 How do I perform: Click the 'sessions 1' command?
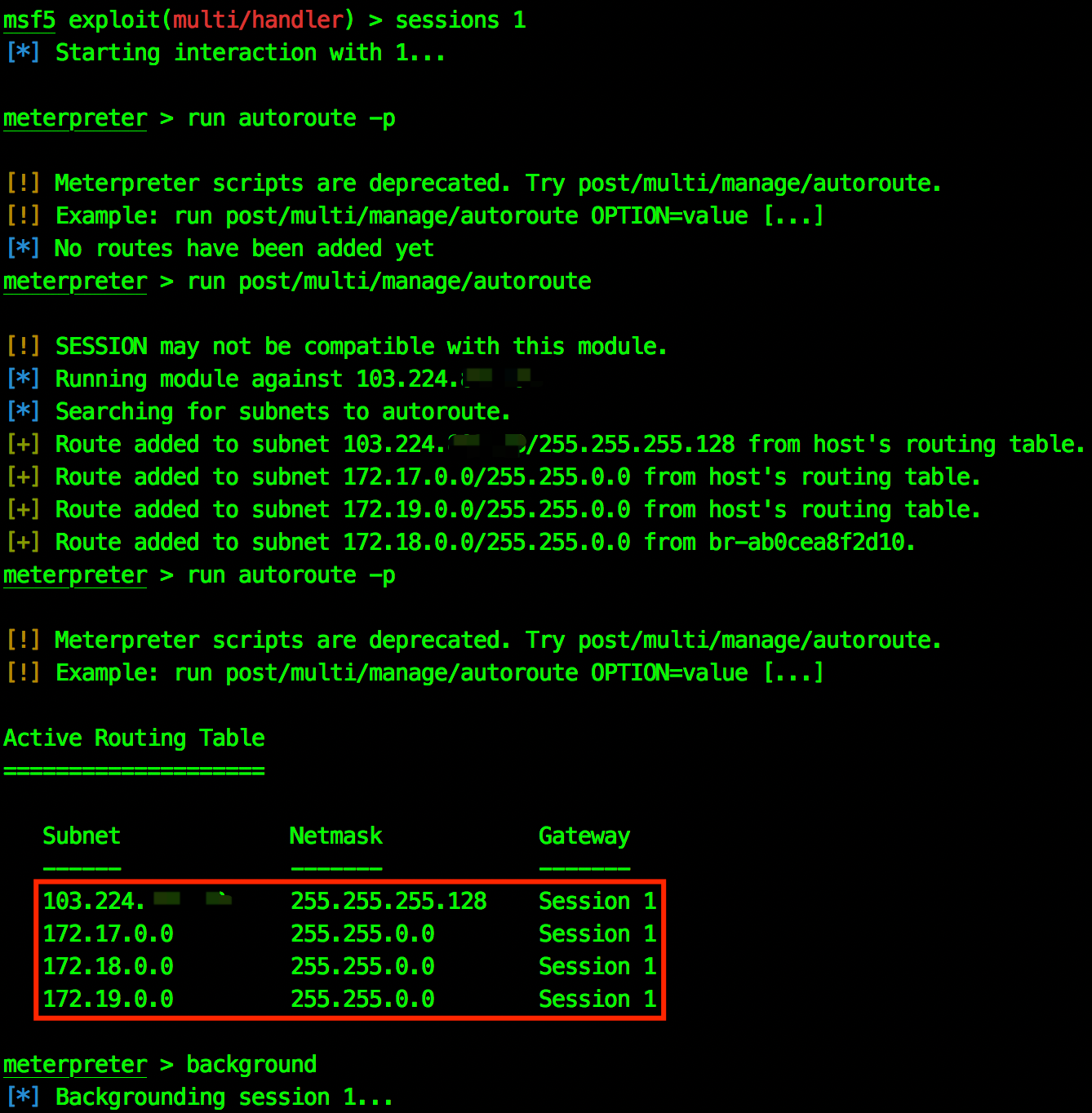click(460, 20)
